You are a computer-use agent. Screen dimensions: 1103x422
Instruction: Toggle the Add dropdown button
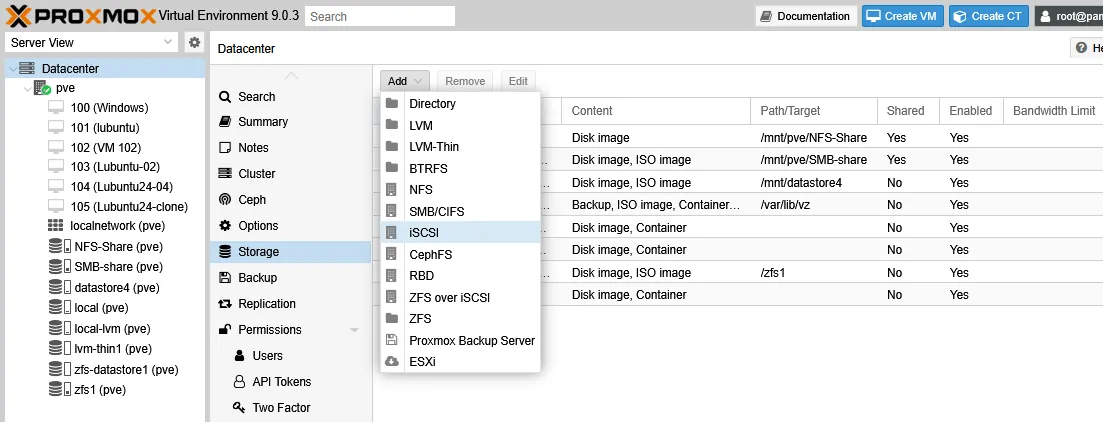[405, 81]
